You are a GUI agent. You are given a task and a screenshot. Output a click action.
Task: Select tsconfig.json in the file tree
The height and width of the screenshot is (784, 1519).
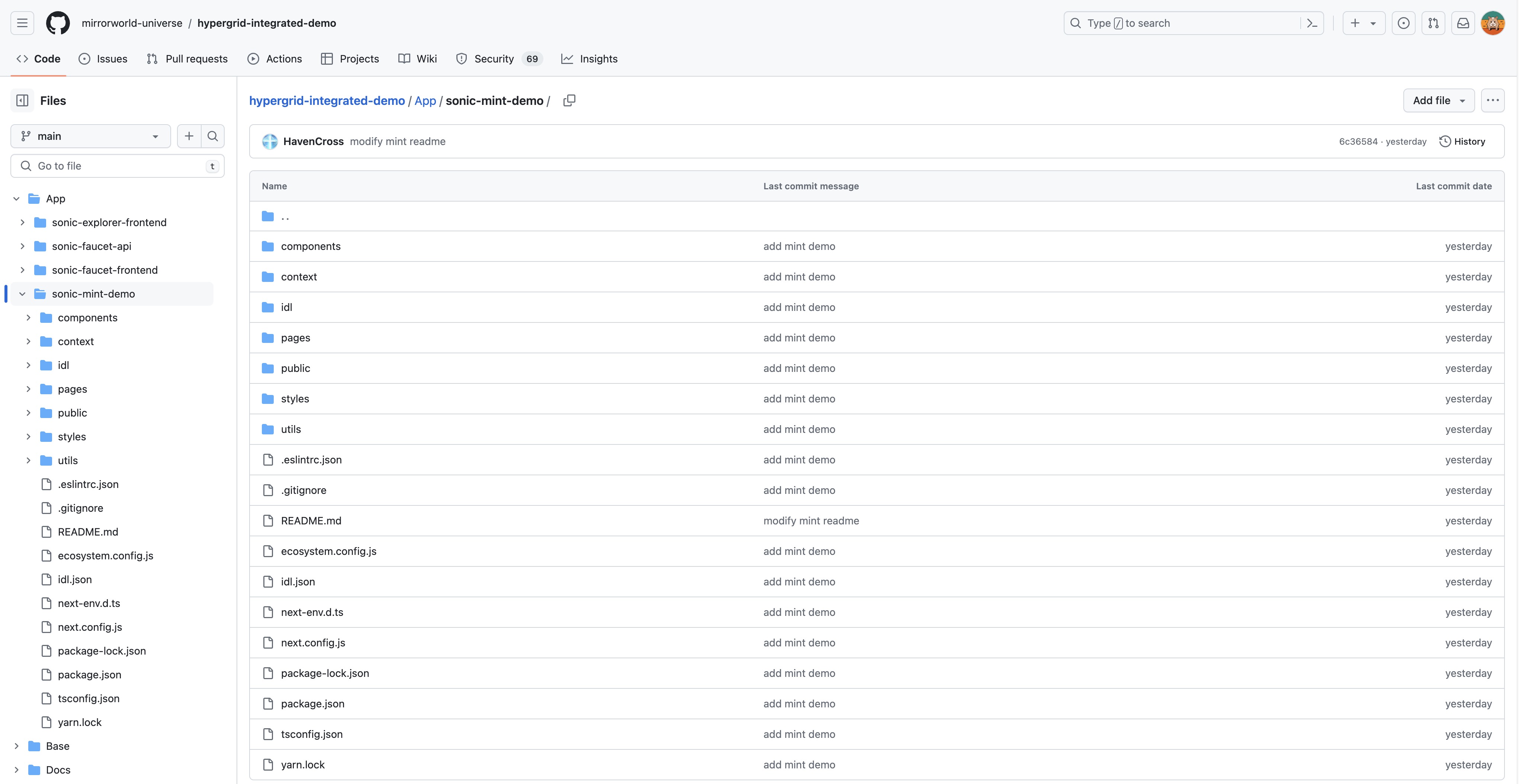89,698
